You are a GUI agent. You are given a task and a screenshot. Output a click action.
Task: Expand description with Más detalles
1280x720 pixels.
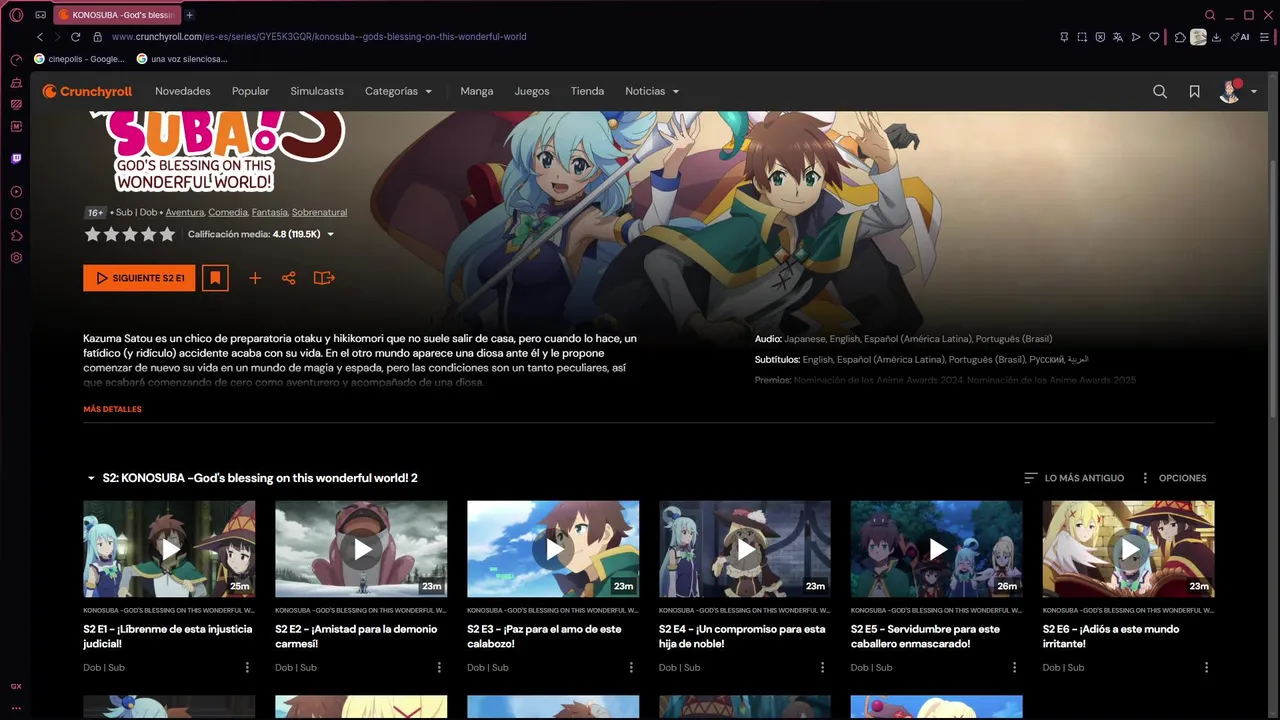112,409
